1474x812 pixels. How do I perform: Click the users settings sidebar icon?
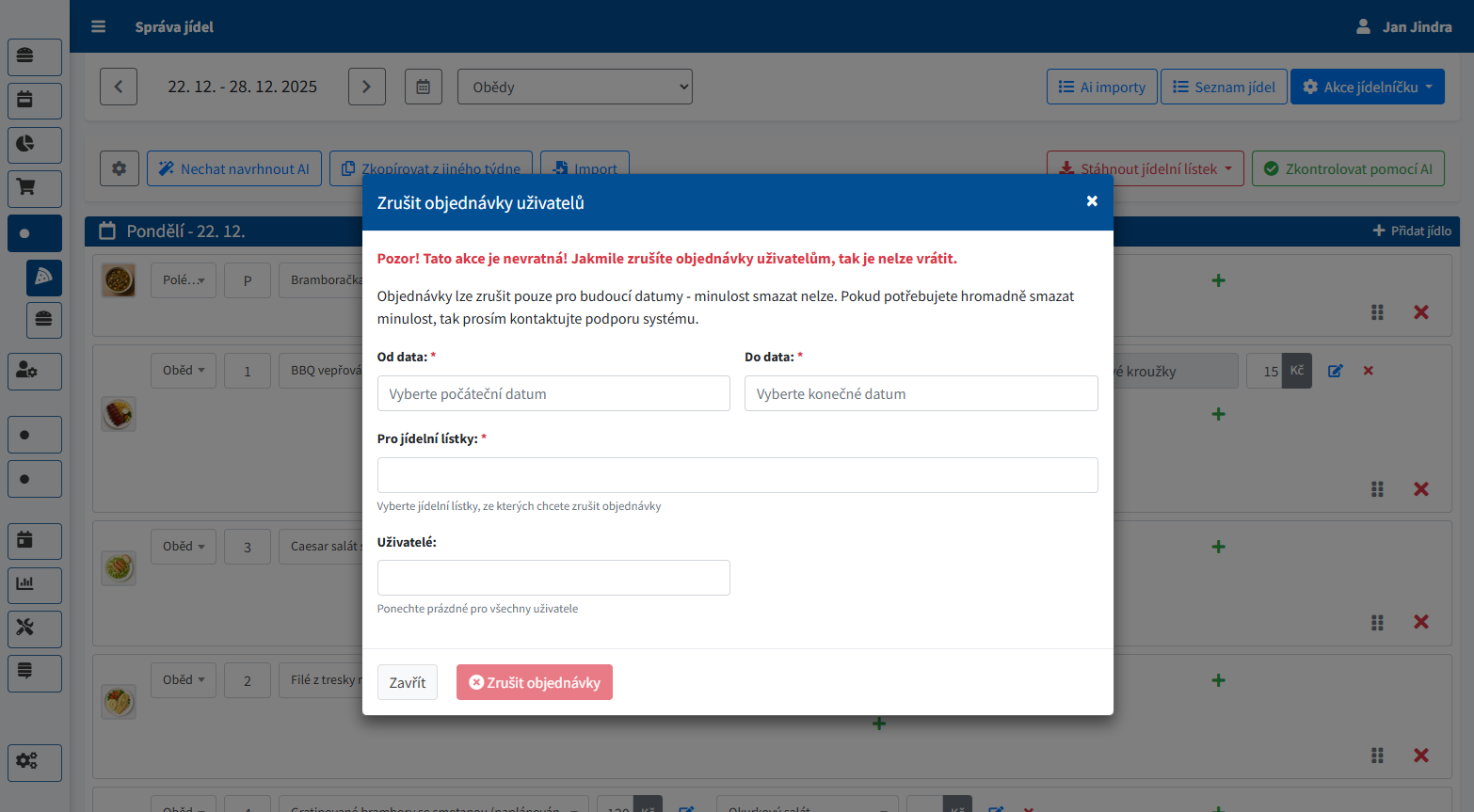coord(35,372)
